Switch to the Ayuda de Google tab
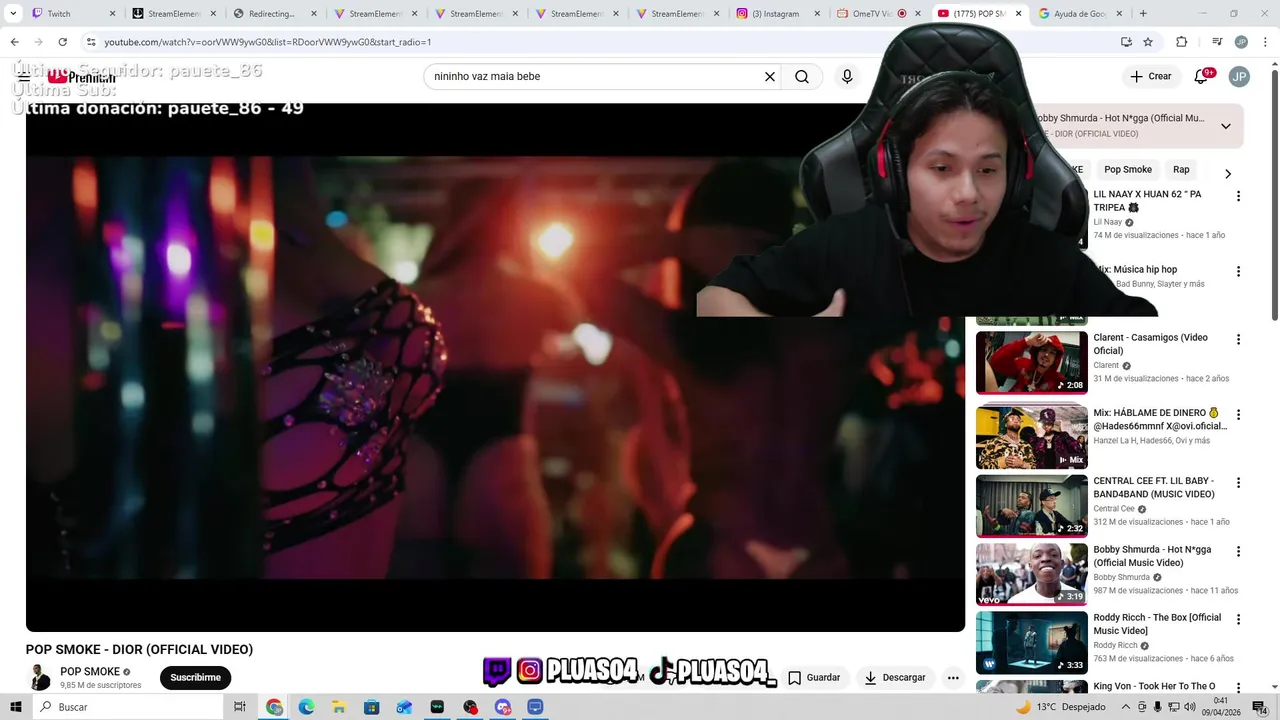 (x=1080, y=14)
